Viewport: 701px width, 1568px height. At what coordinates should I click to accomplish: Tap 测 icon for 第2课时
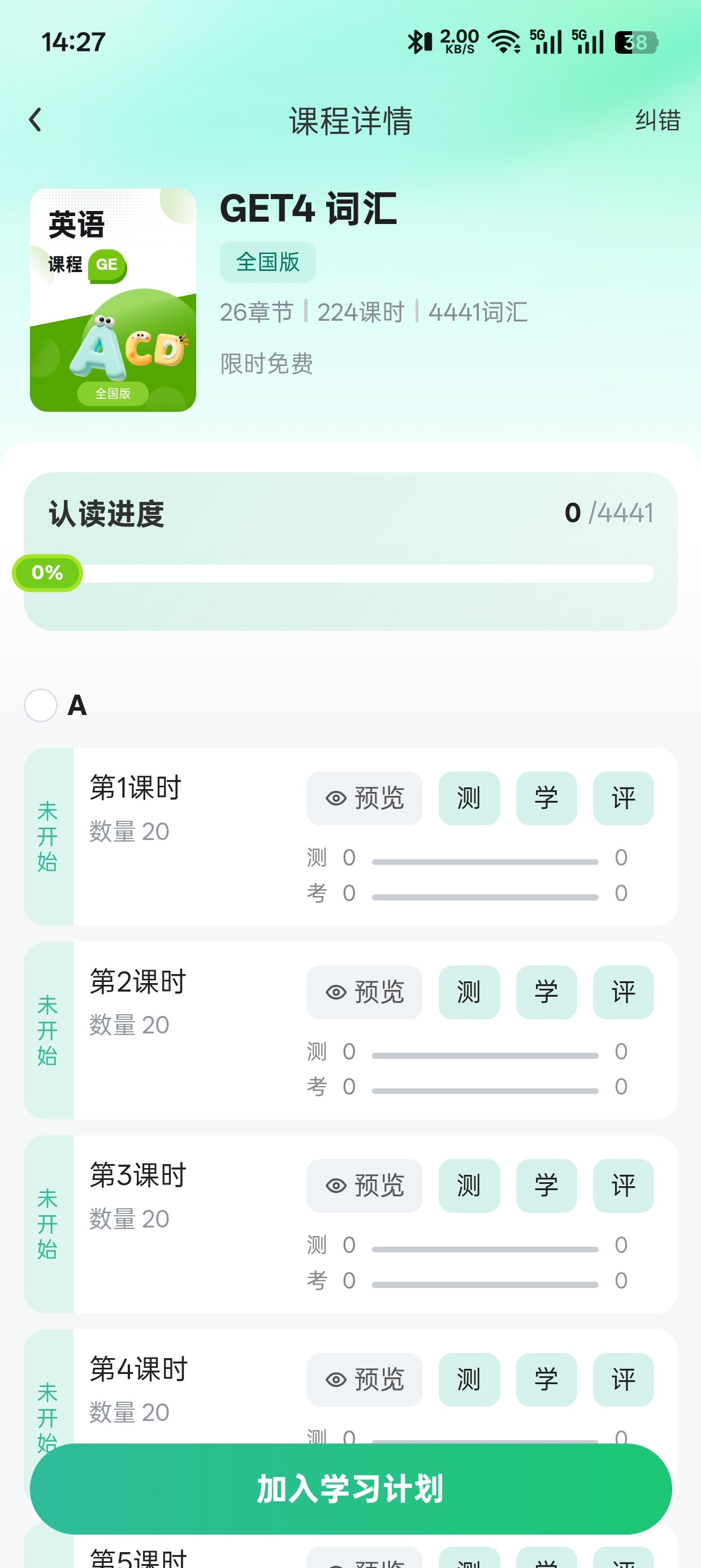[469, 992]
